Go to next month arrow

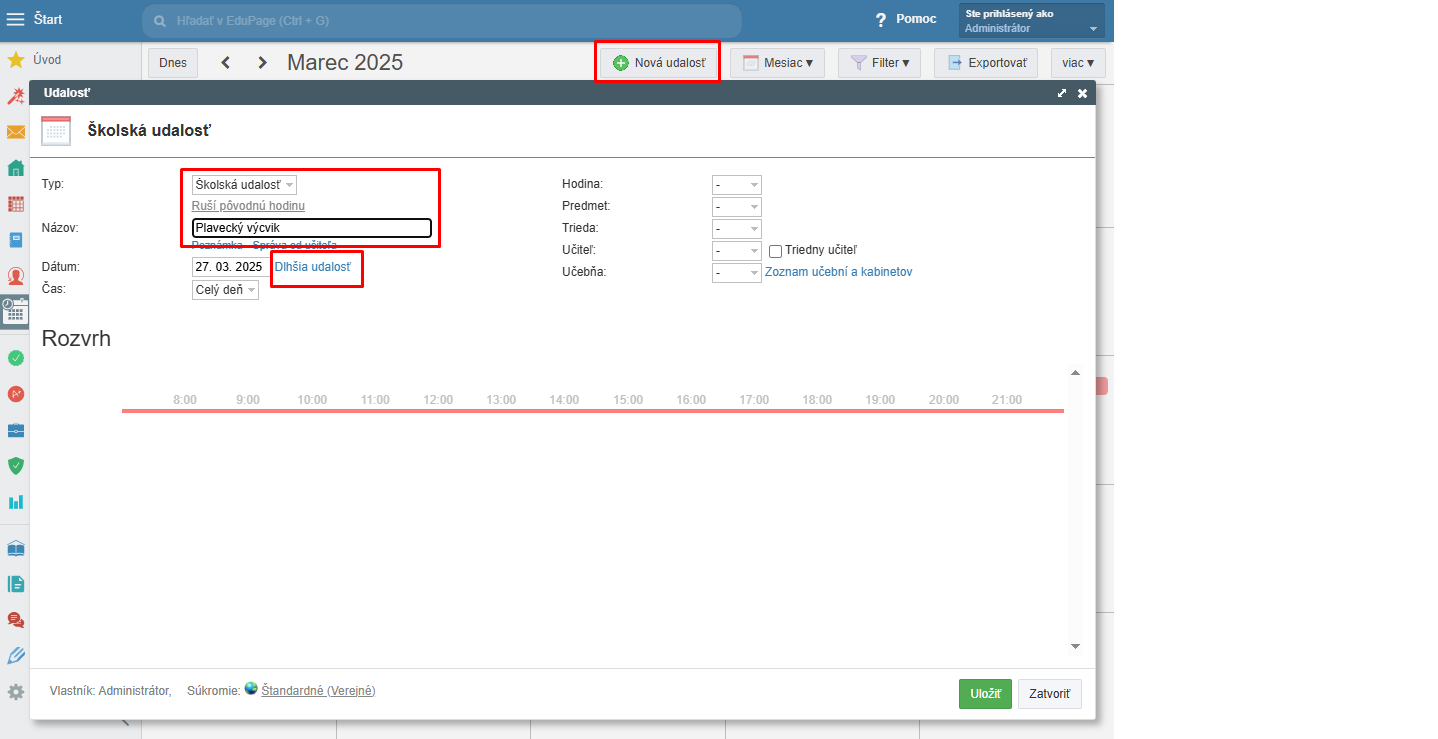(262, 63)
